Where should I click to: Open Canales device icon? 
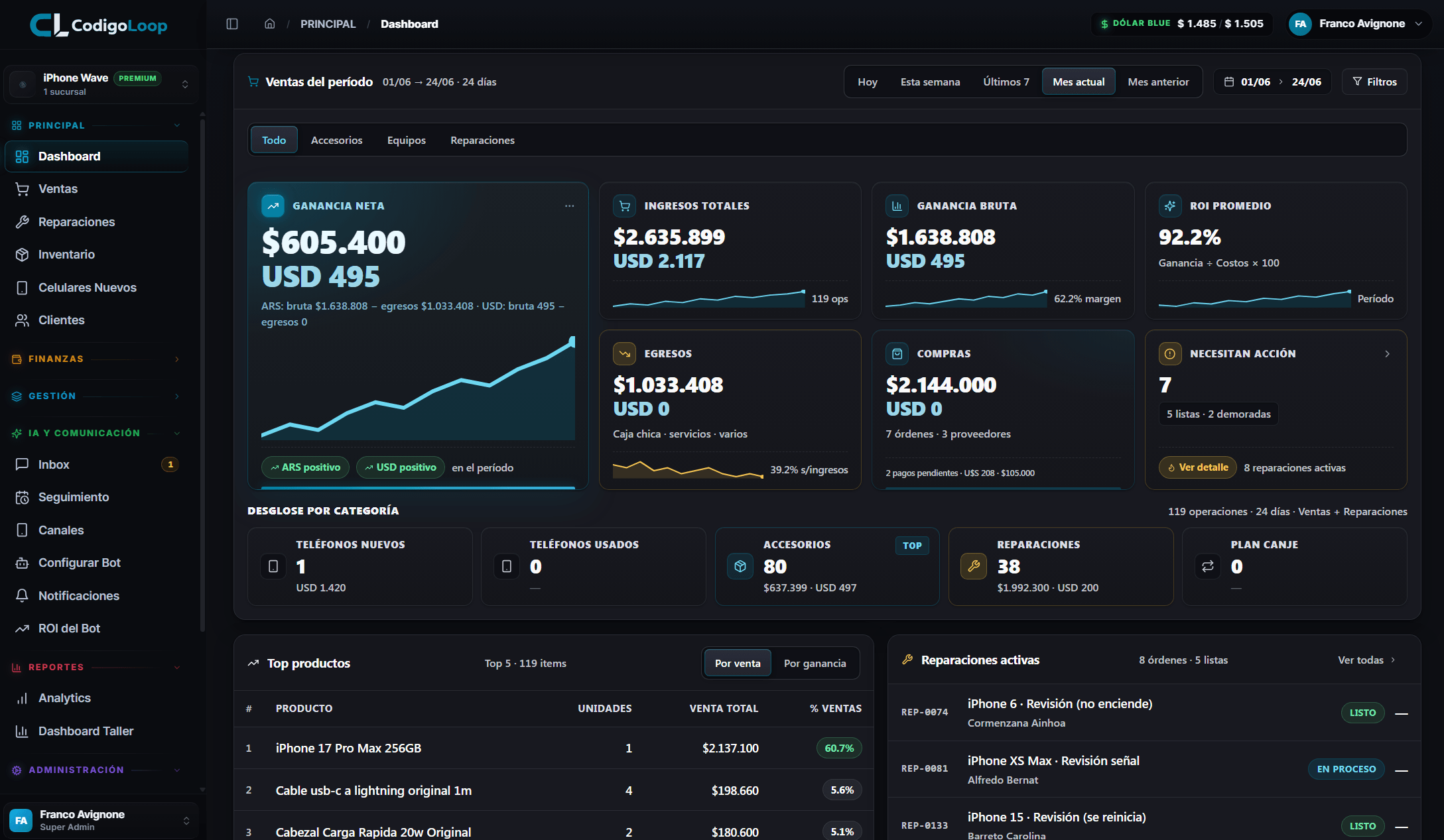pos(22,530)
